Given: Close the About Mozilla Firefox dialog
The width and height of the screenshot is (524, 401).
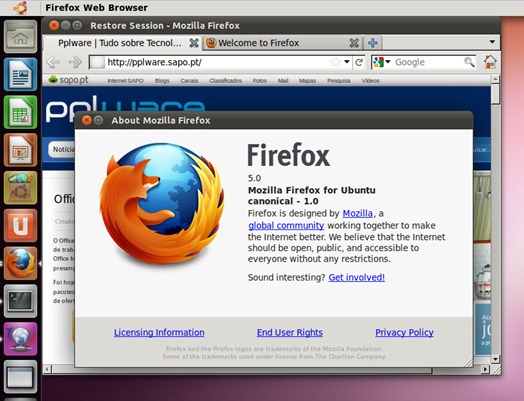Looking at the screenshot, I should tap(86, 120).
